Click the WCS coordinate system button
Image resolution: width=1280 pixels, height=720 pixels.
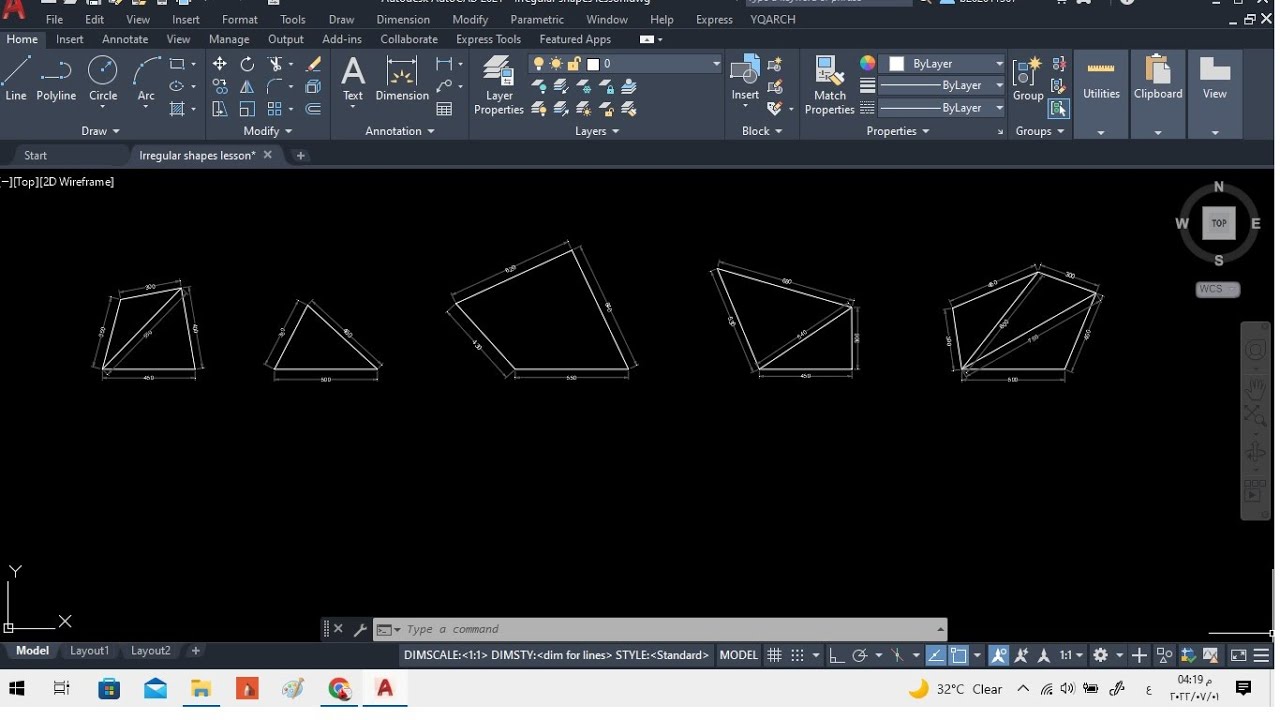(1217, 289)
